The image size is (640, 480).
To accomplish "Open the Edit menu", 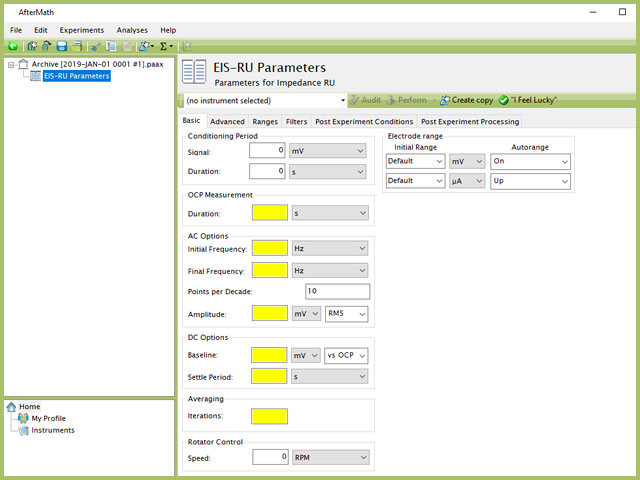I will point(40,30).
